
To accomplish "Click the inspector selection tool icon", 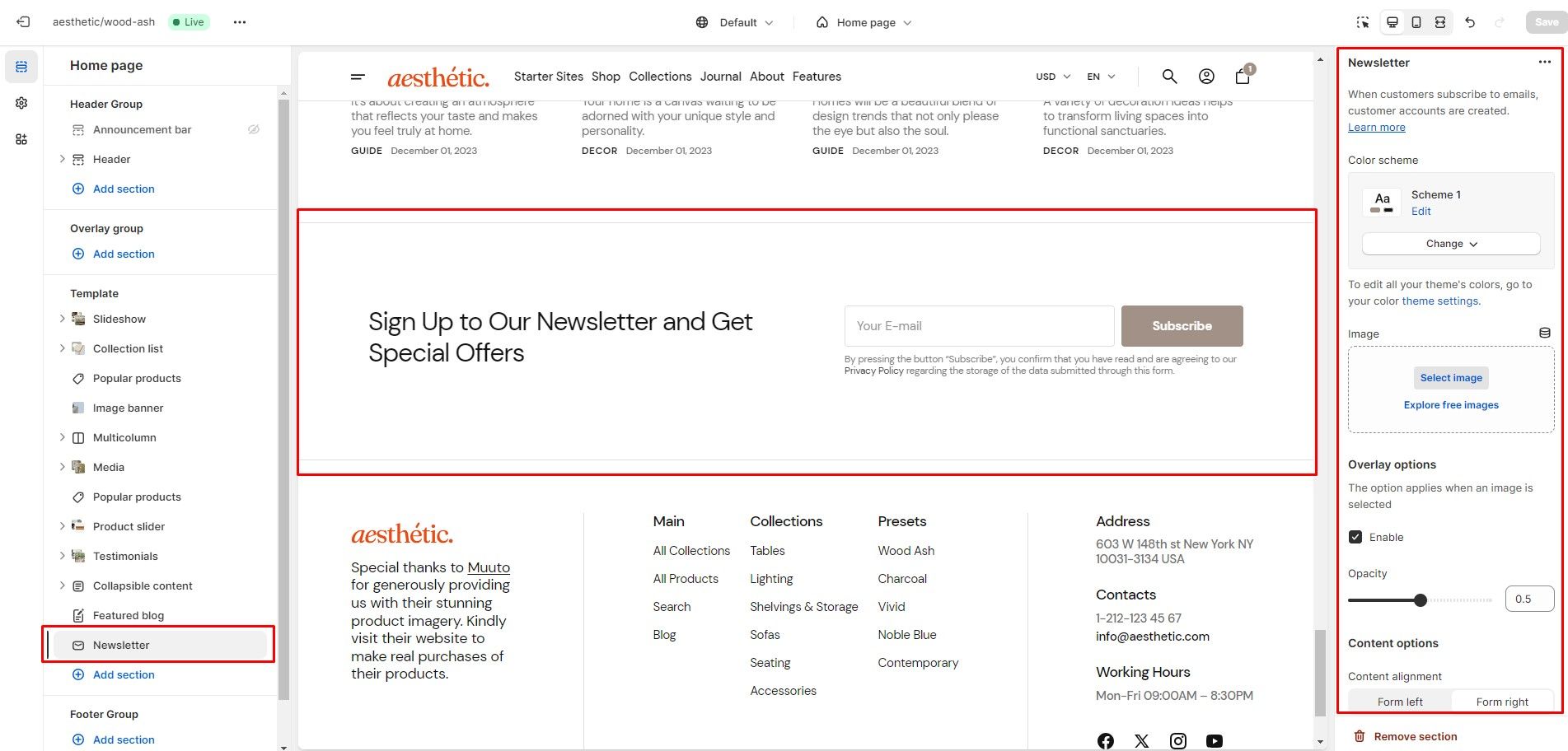I will 1363,22.
